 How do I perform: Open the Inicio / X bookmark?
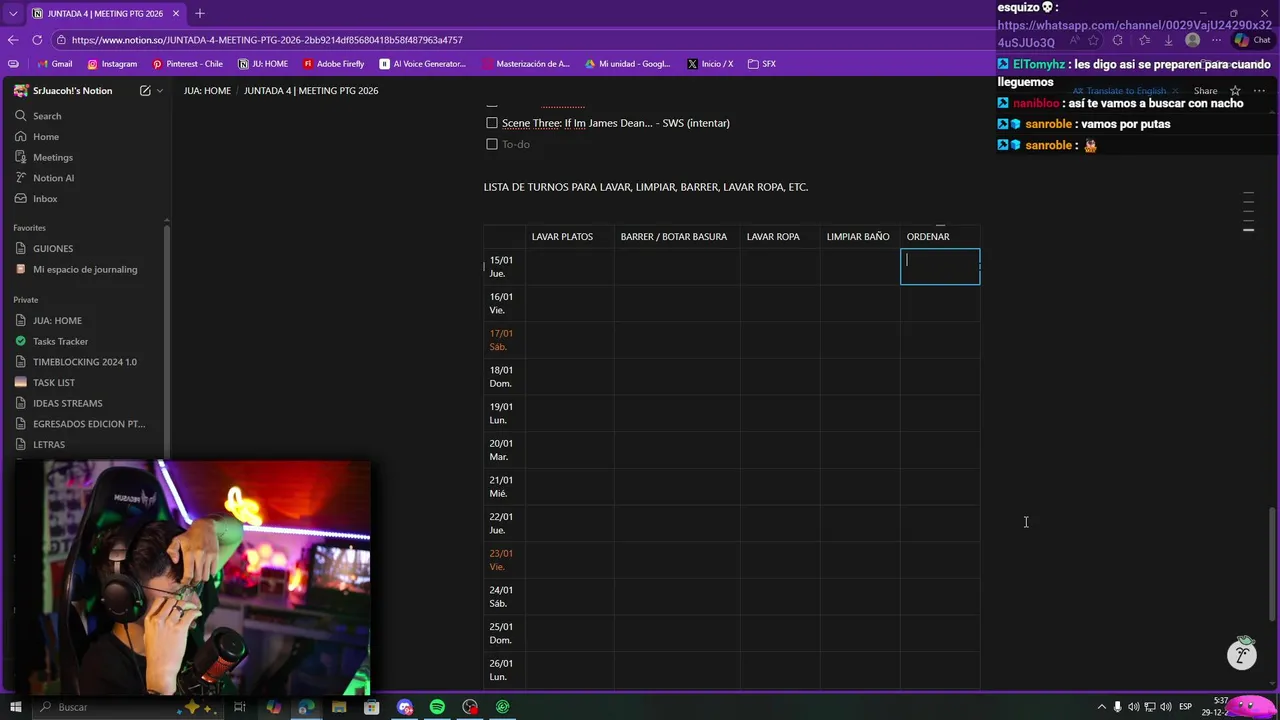[x=710, y=64]
